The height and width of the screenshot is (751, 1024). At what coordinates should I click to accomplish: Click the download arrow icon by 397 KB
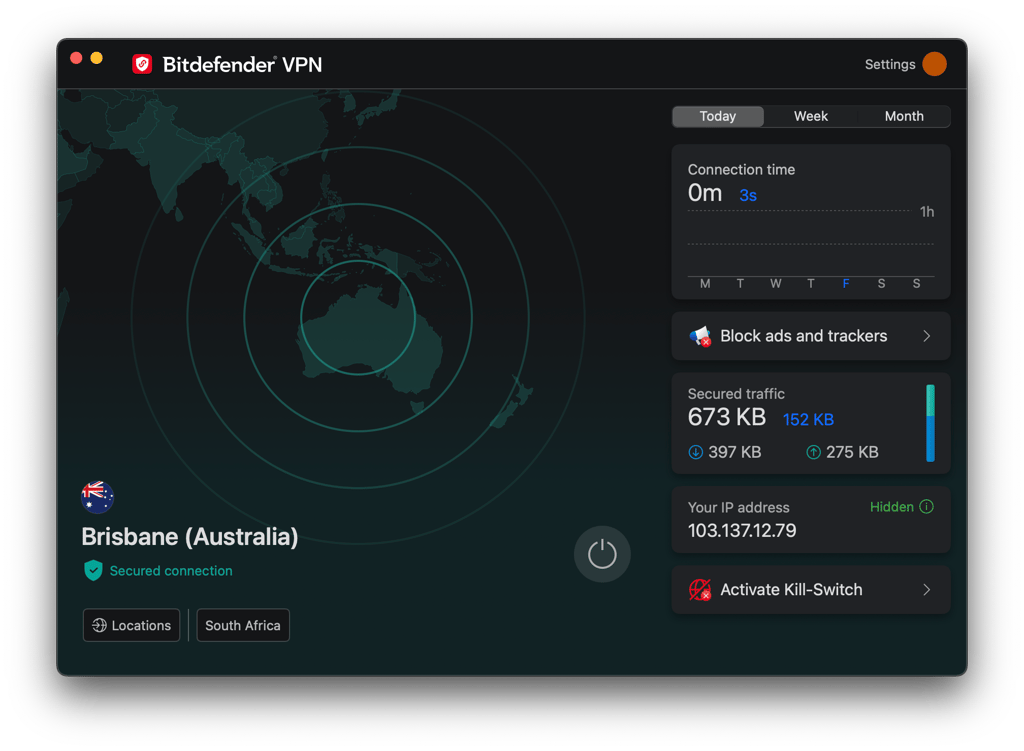click(696, 452)
